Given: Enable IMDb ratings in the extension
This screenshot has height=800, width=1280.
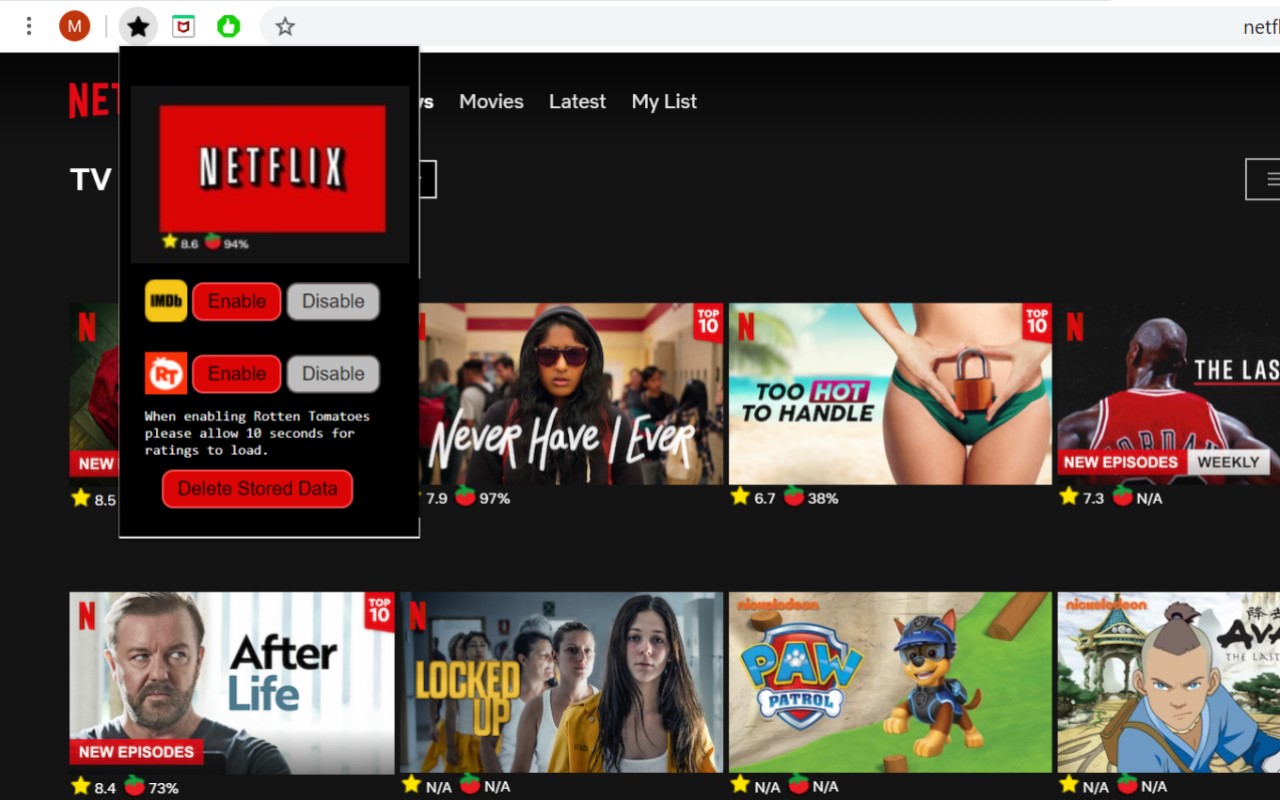Looking at the screenshot, I should tap(236, 300).
